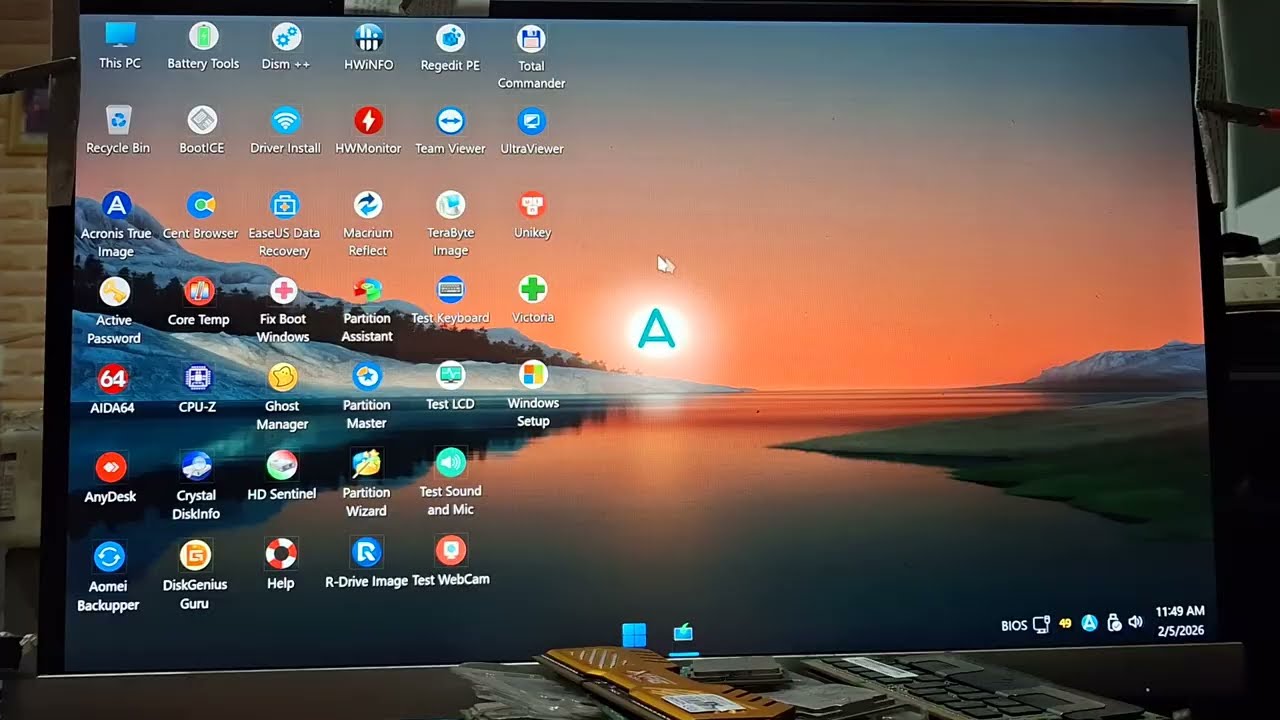Screen dimensions: 1280x720
Task: Open the volume speaker tray icon
Action: pos(1135,621)
